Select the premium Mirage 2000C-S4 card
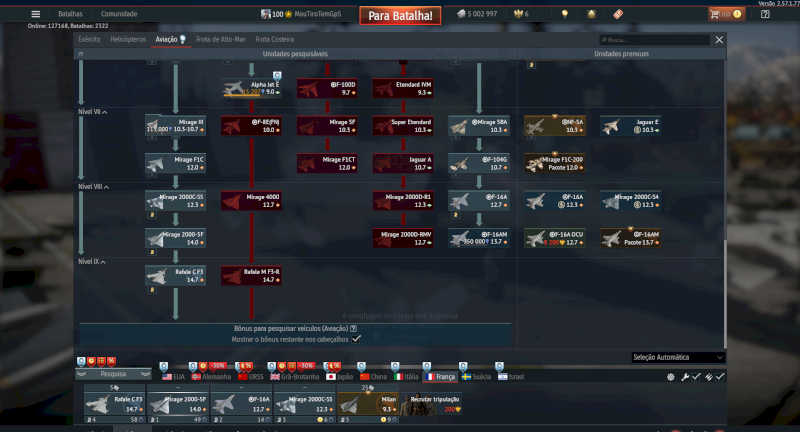The width and height of the screenshot is (800, 432). click(631, 200)
